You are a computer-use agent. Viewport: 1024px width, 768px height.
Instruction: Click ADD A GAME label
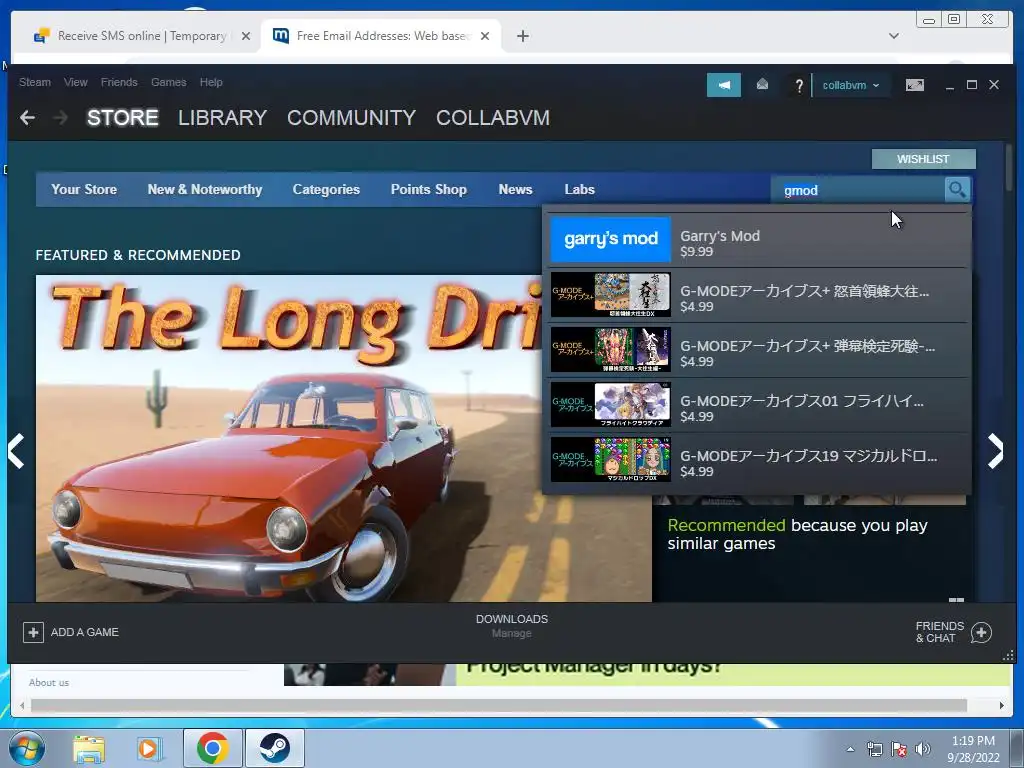click(85, 632)
